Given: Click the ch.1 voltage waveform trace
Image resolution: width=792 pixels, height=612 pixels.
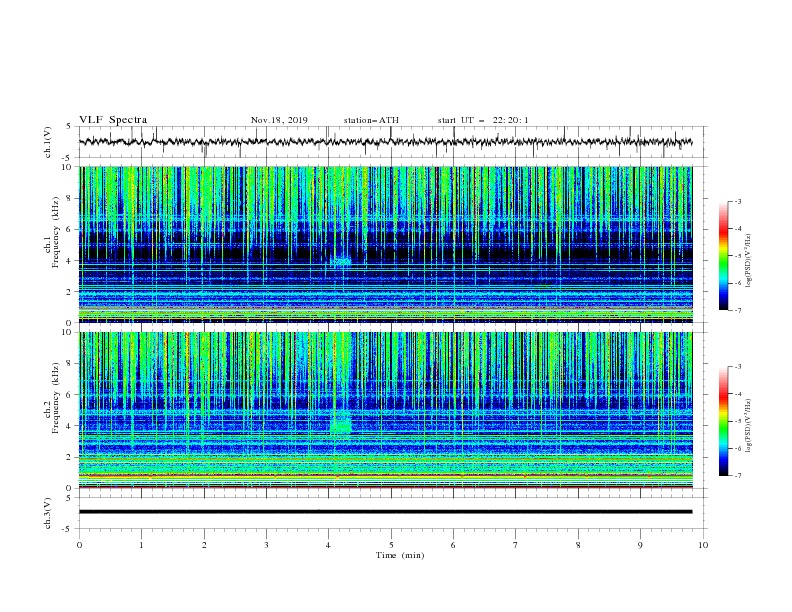Looking at the screenshot, I should pyautogui.click(x=385, y=142).
